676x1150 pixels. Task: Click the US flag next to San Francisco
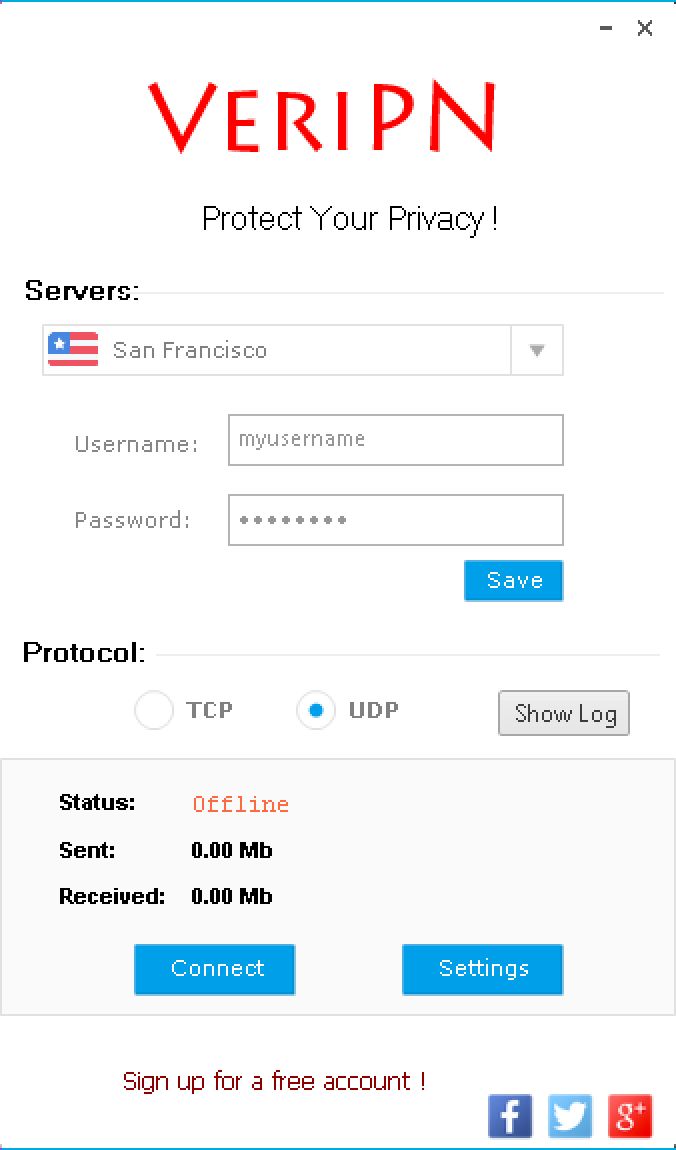click(71, 350)
